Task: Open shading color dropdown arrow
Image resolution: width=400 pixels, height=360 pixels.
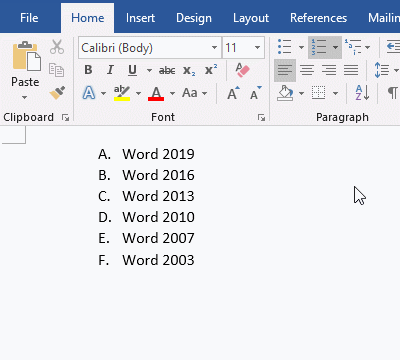Action: coord(301,93)
